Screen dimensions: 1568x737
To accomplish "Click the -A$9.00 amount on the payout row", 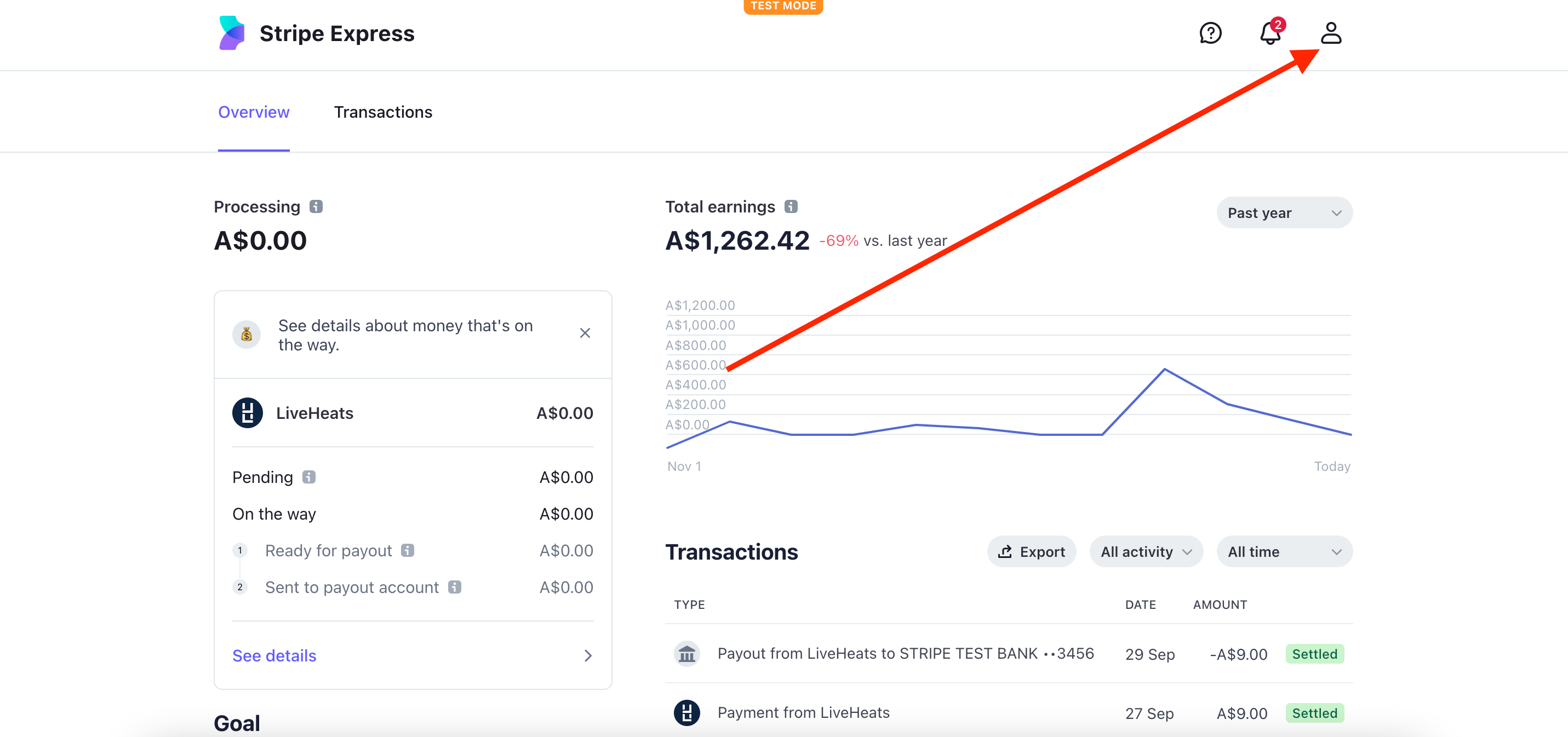I will point(1238,654).
